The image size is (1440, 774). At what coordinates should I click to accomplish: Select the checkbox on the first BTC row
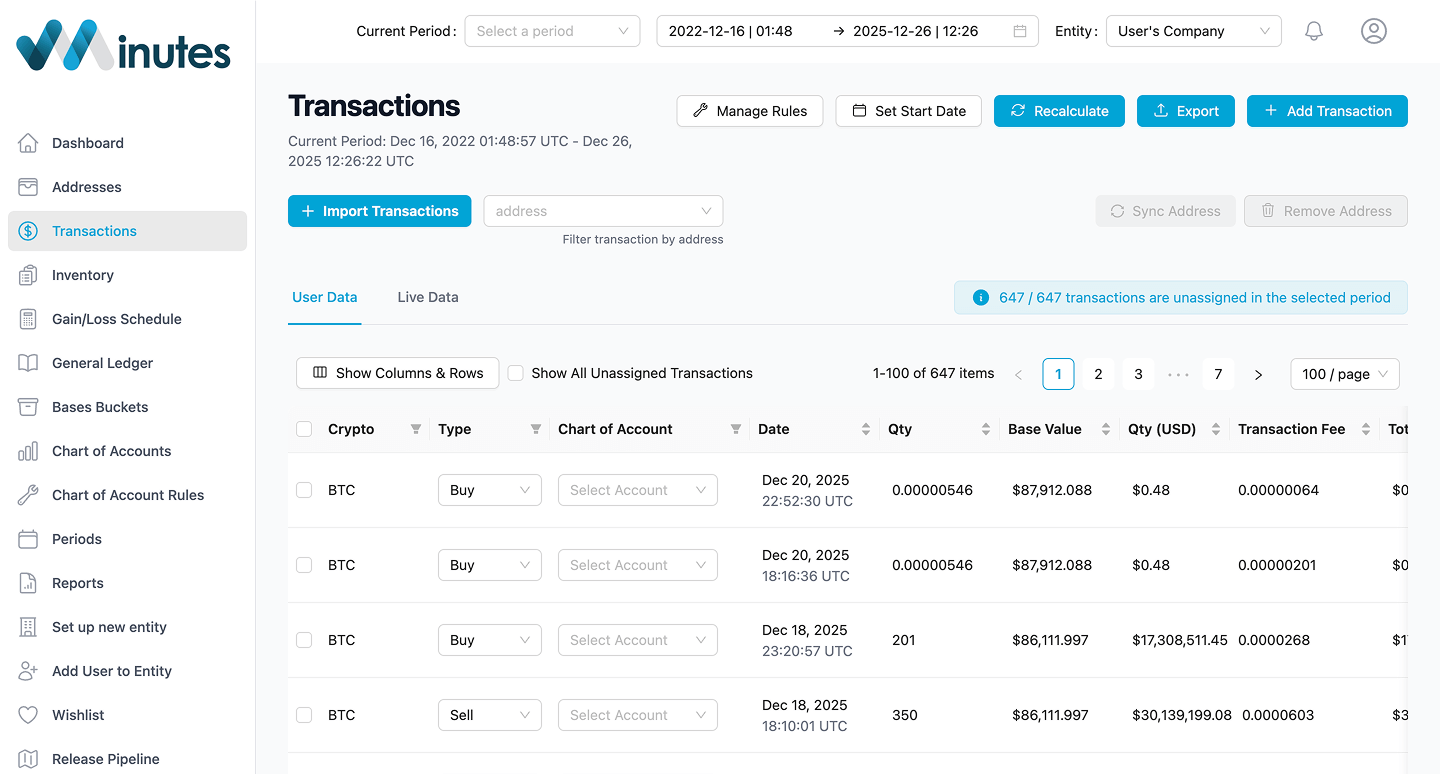(304, 489)
